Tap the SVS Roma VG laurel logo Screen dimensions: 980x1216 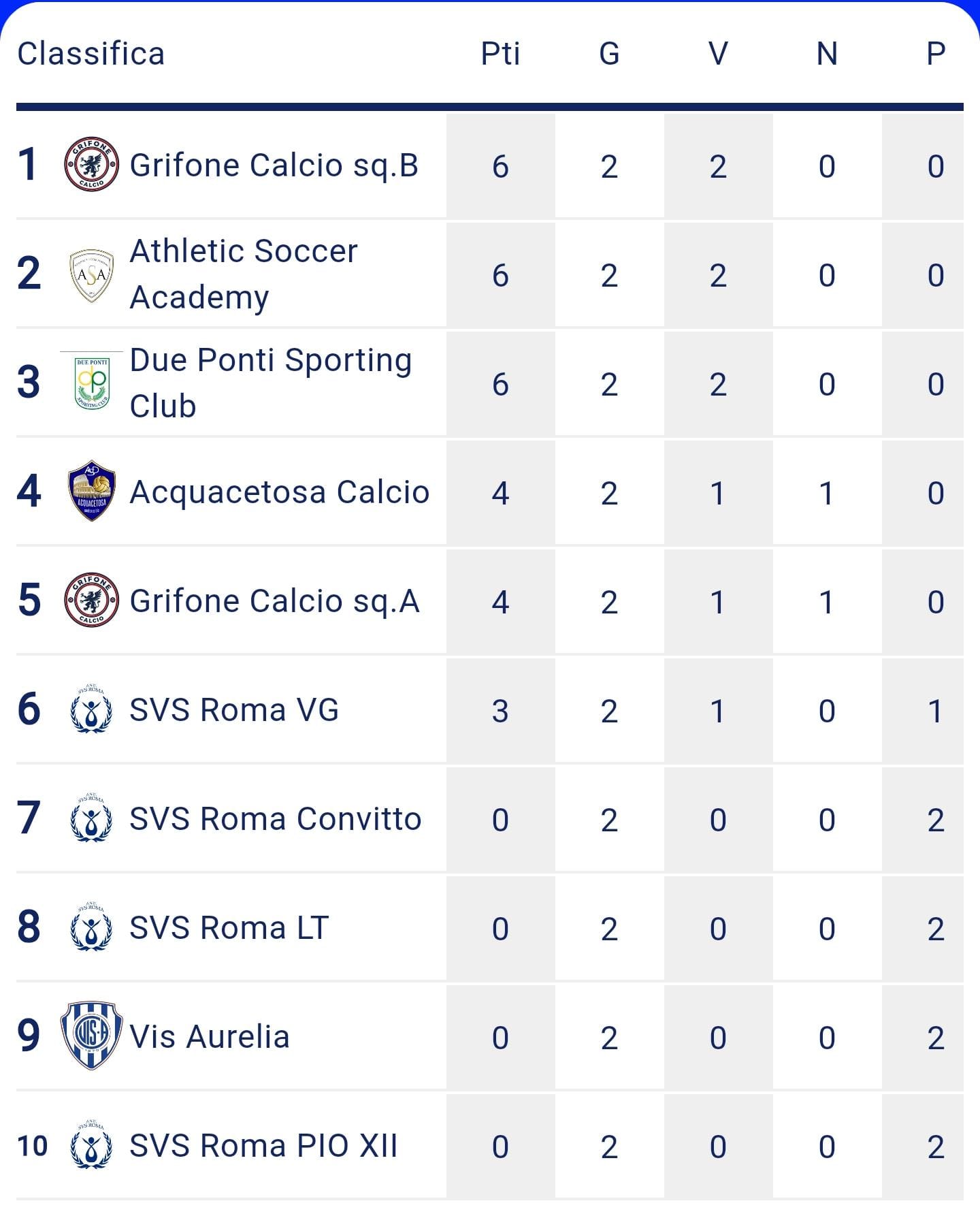91,709
